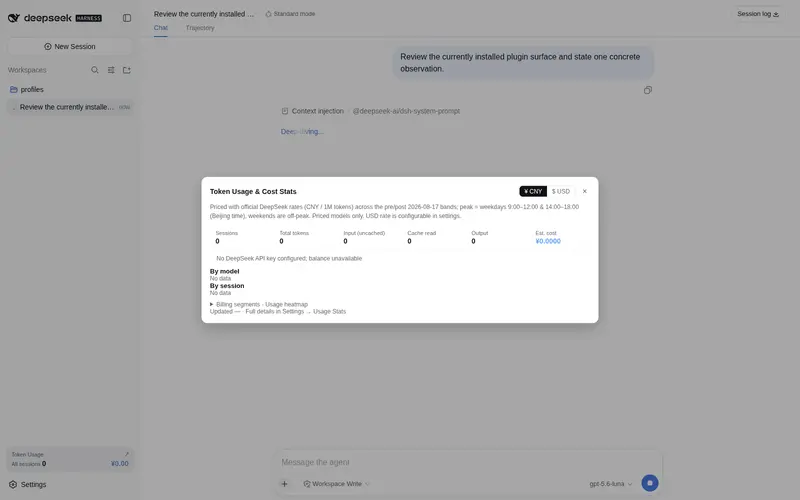Viewport: 800px width, 500px height.
Task: Open the gpt-5.6-luna model dropdown
Action: (x=611, y=484)
